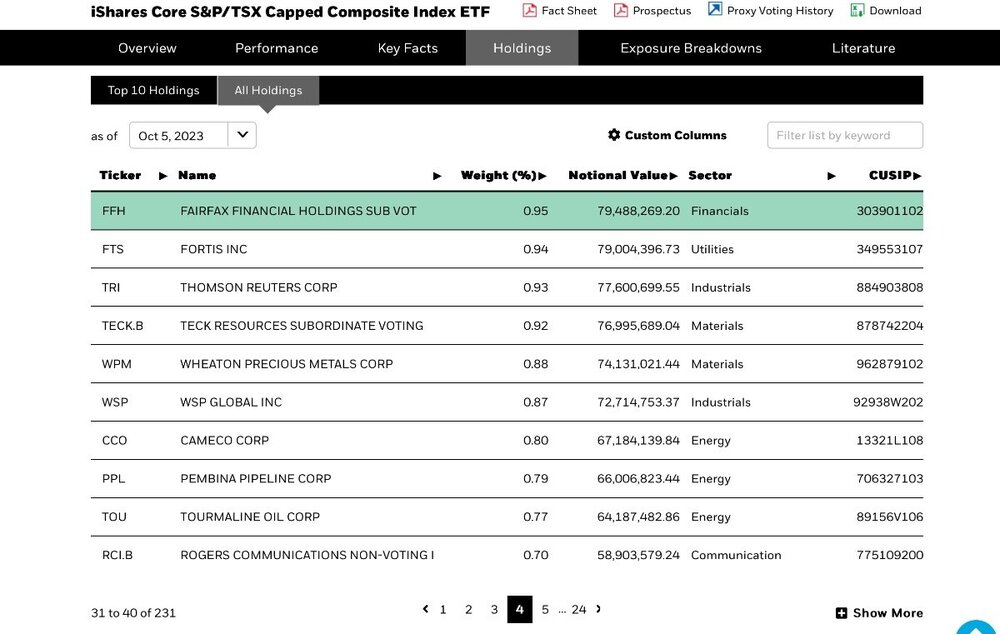Jump to page 24 of holdings

point(578,610)
